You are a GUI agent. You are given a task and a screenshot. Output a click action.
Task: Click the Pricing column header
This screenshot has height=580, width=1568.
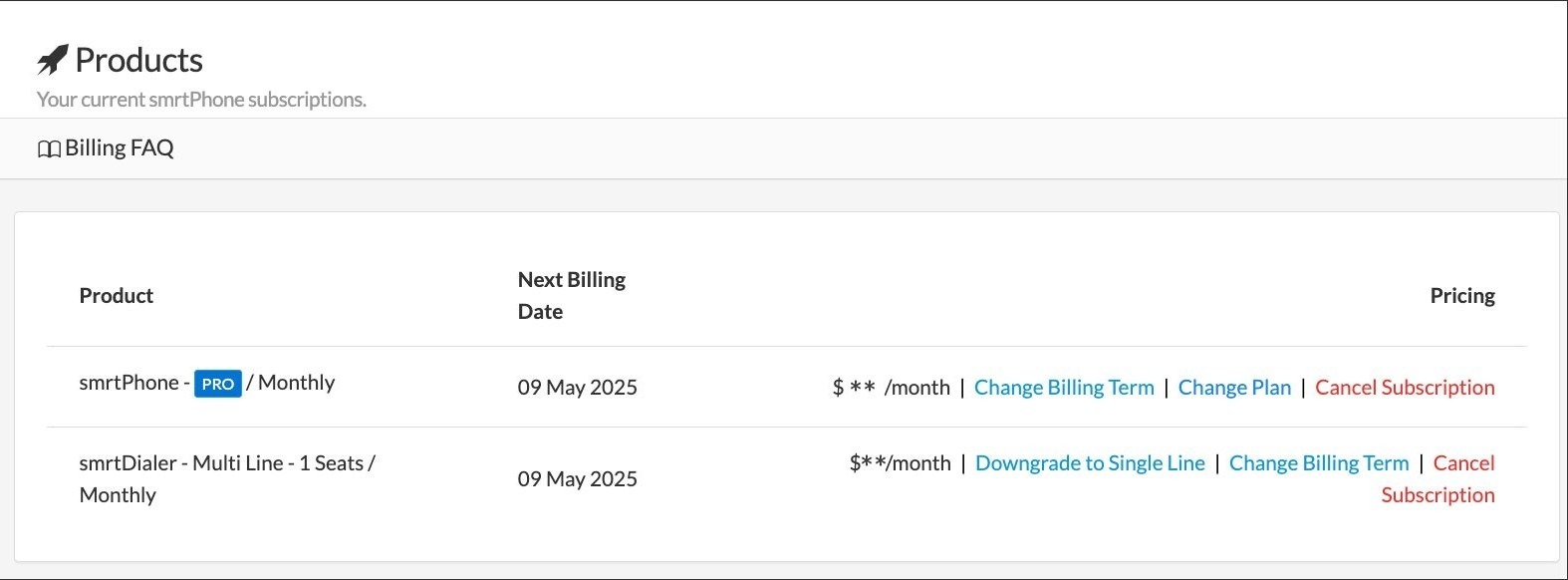(x=1461, y=296)
